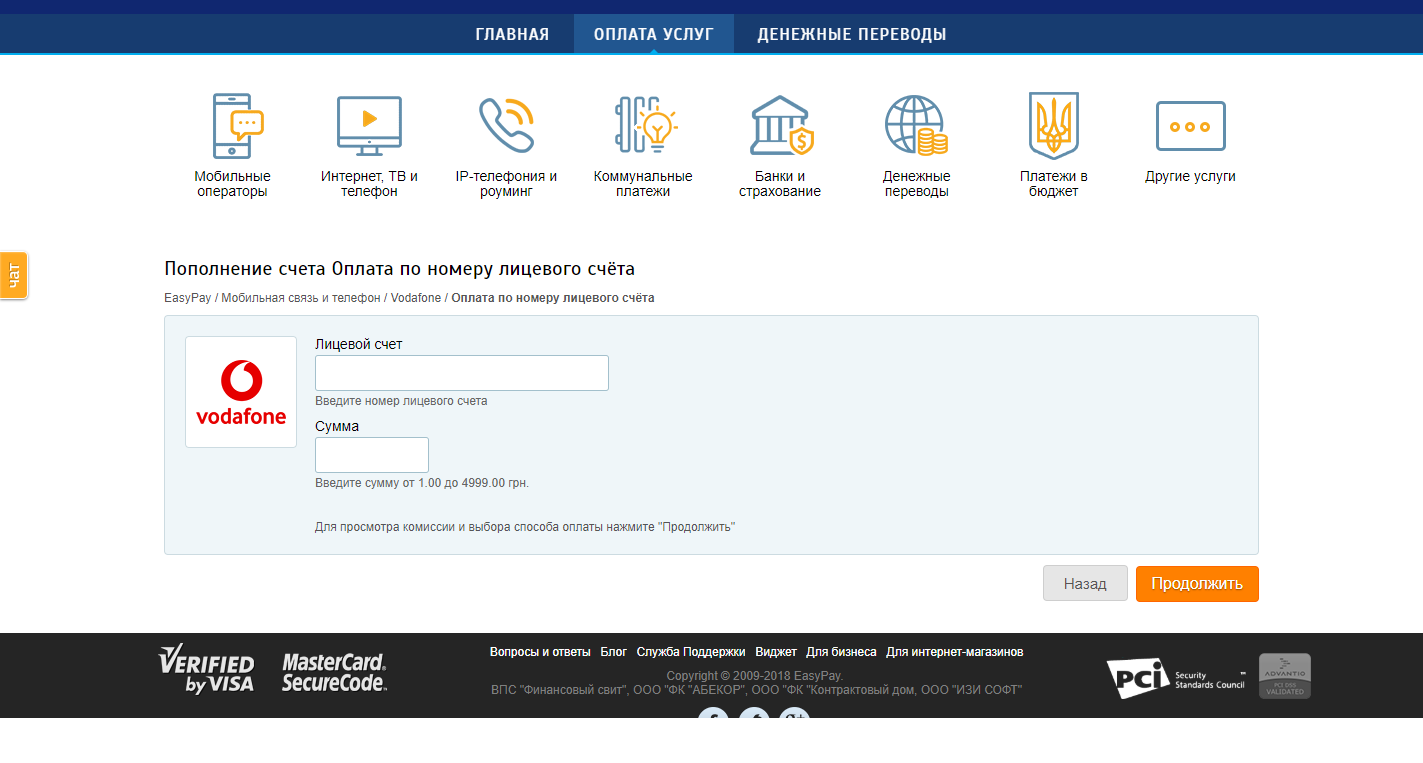Screen dimensions: 1423x763
Task: Open the Для интернет-магазинов footer link
Action: coord(955,652)
